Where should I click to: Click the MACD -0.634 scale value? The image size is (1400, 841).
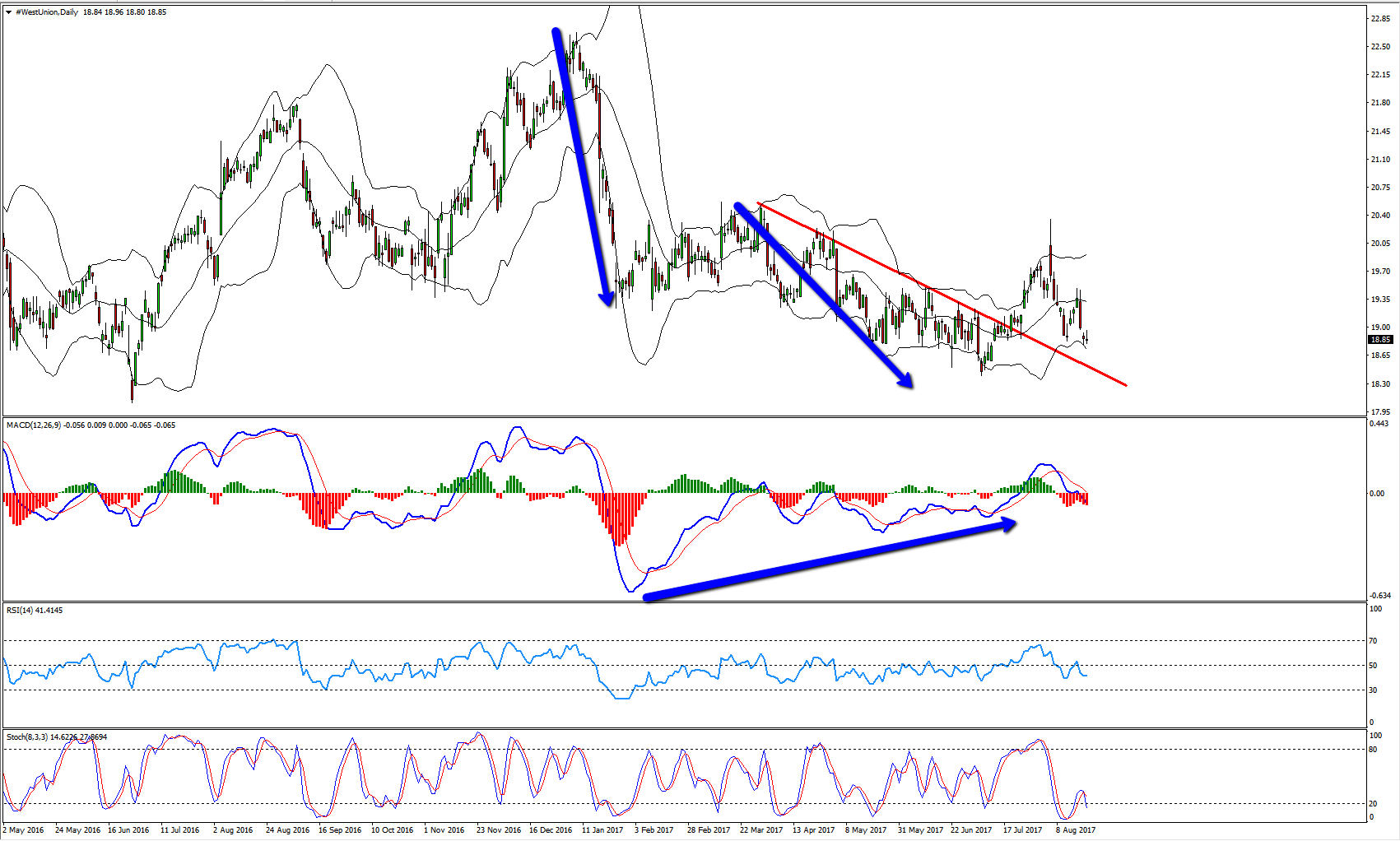(x=1379, y=595)
